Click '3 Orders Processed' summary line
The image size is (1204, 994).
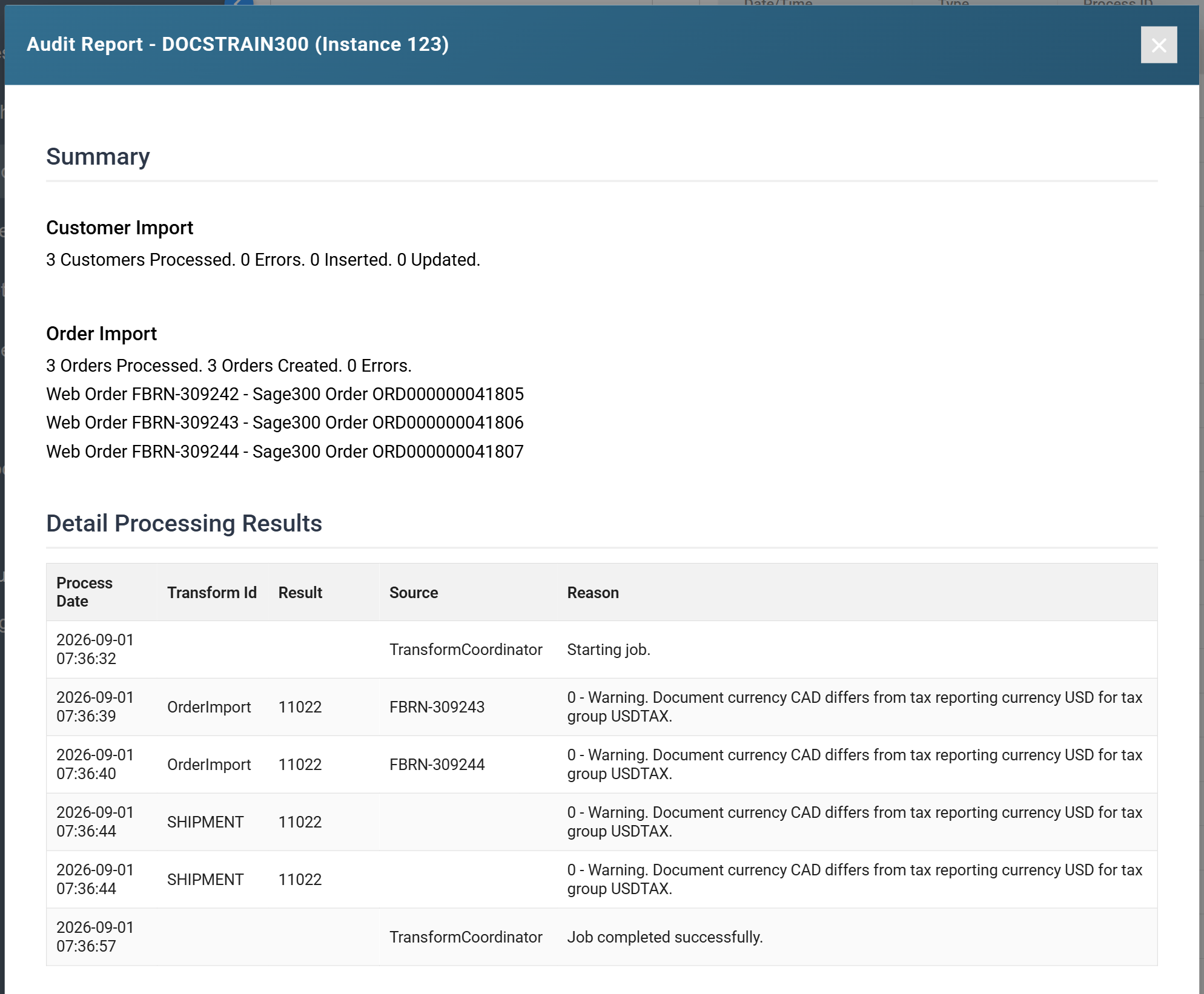click(229, 366)
